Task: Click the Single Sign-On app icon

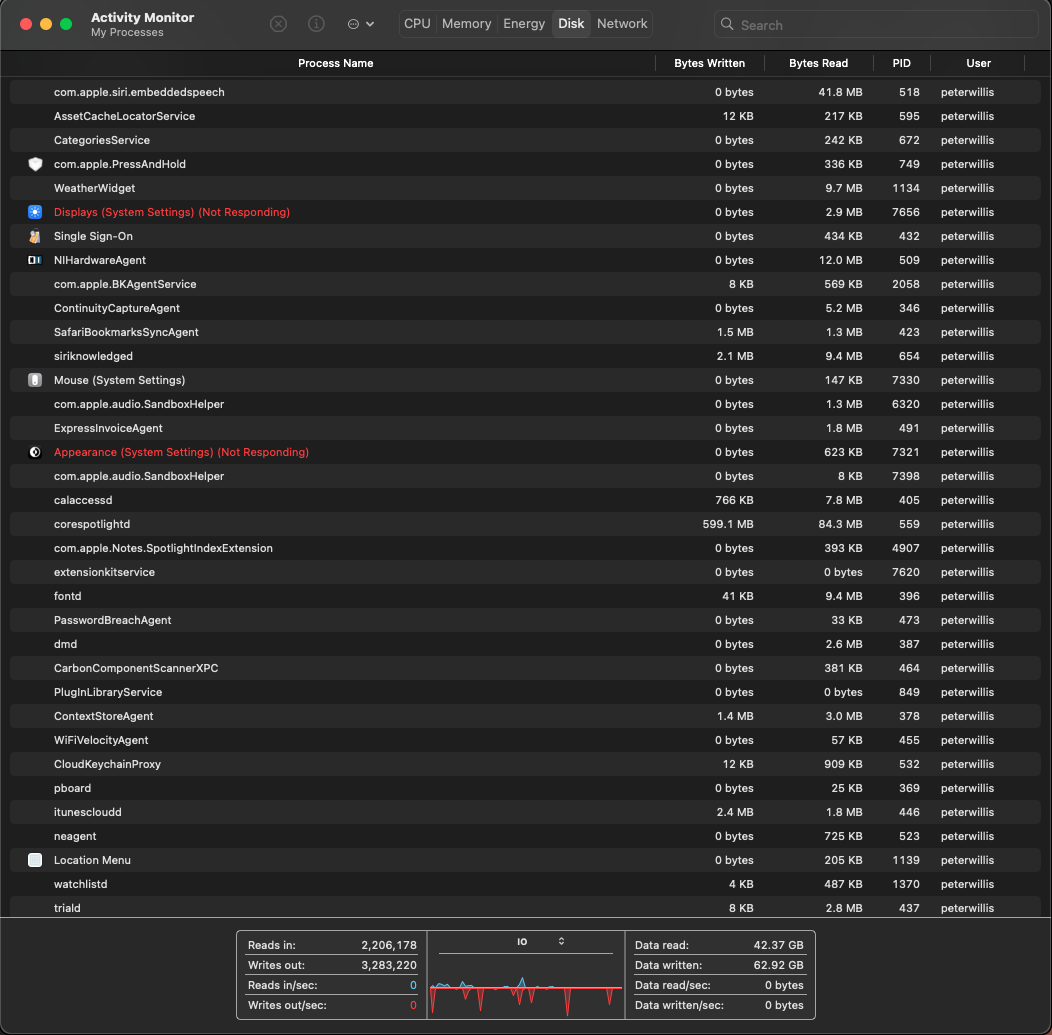Action: [35, 236]
